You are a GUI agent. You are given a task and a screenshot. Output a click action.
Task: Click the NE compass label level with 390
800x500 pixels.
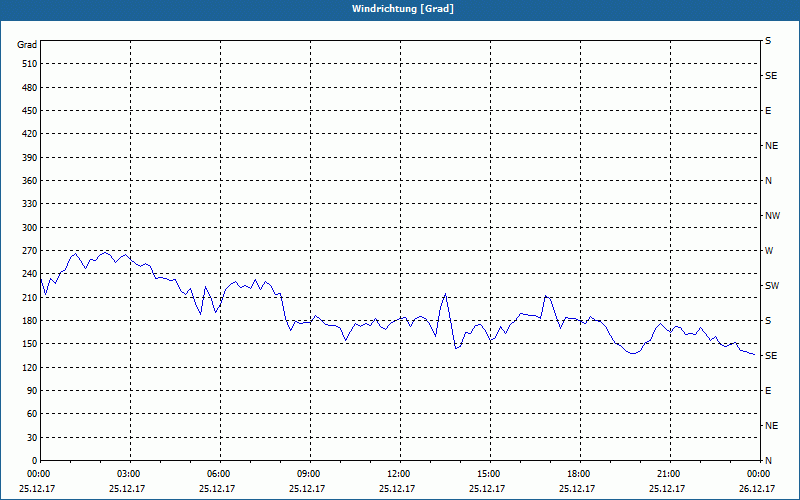pos(771,146)
